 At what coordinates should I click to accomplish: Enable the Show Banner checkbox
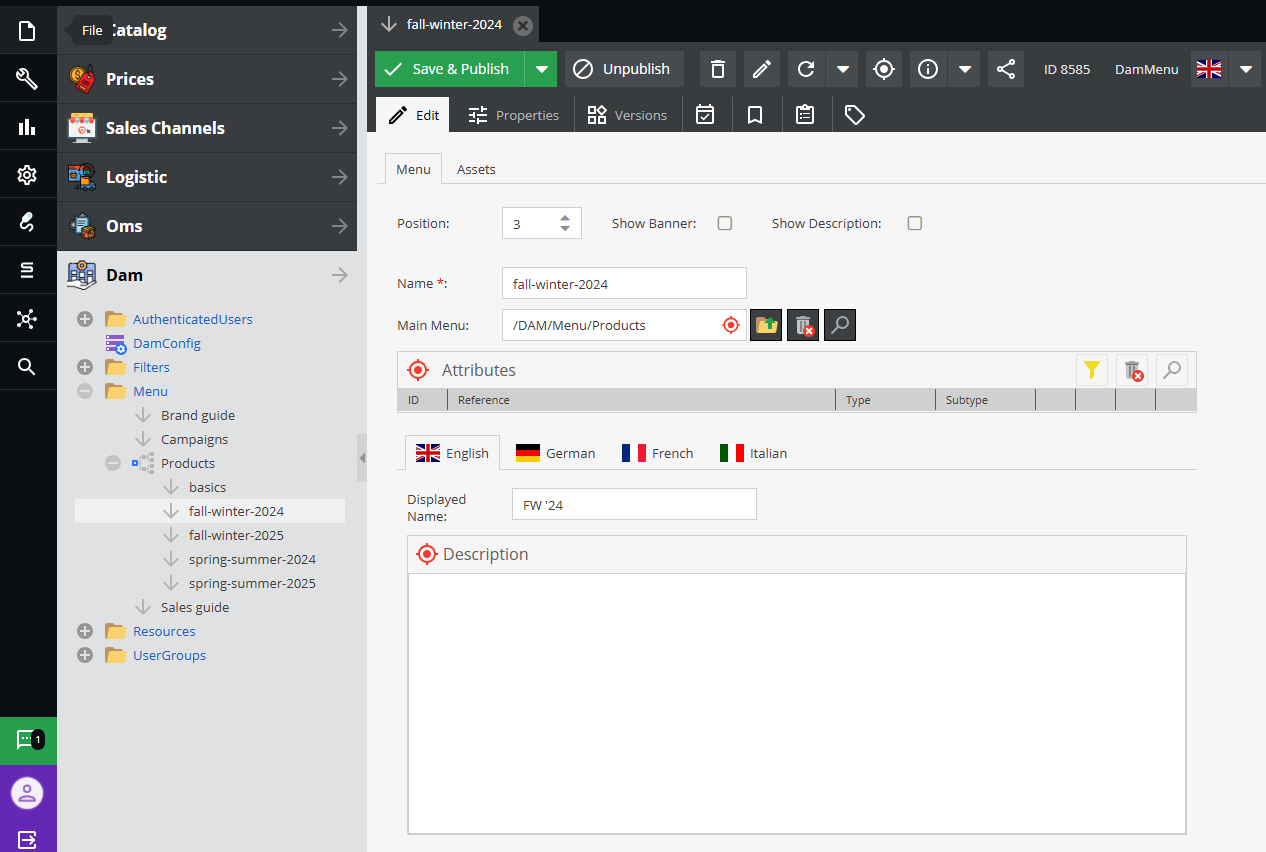pos(725,223)
